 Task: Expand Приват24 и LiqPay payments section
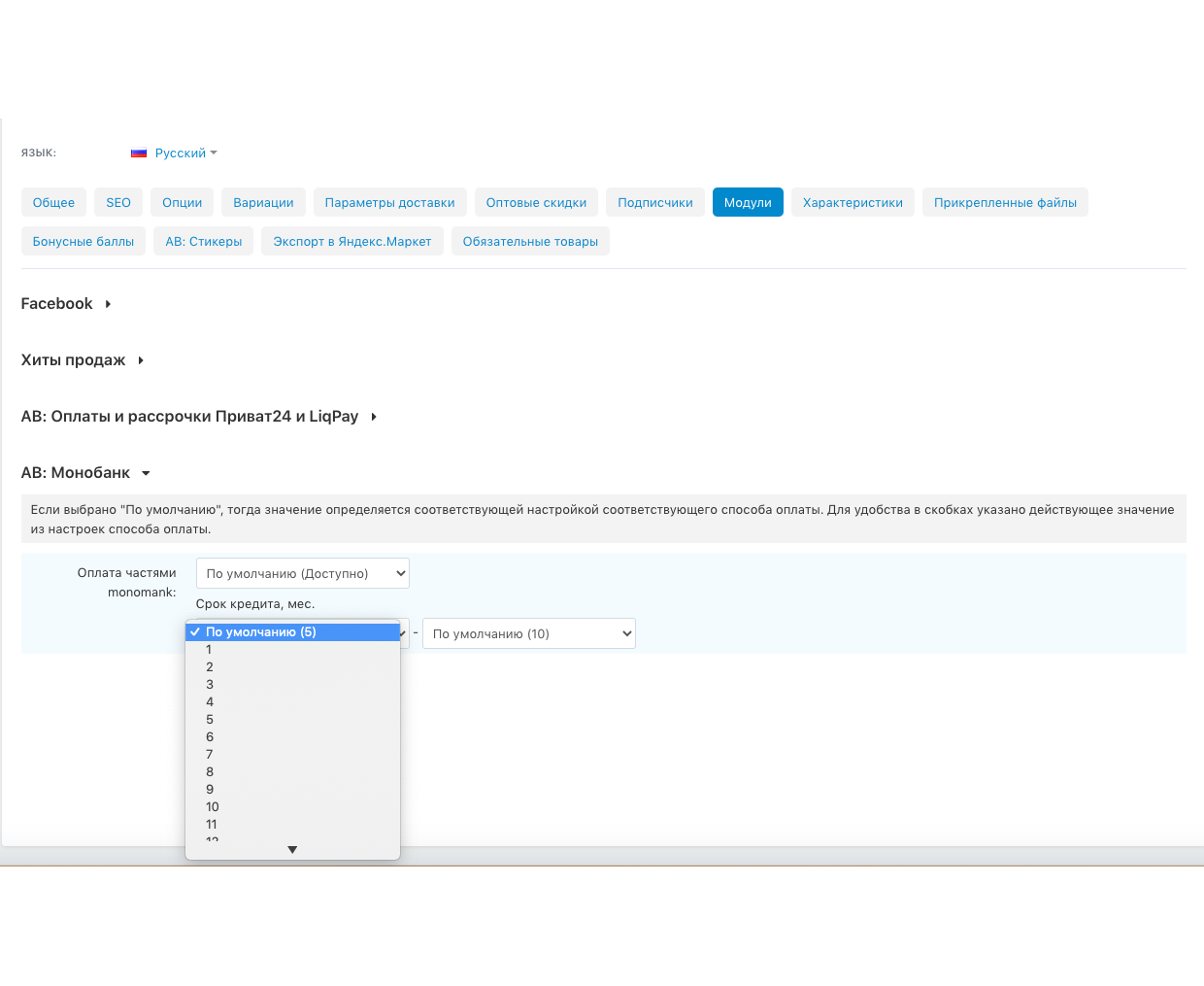198,417
